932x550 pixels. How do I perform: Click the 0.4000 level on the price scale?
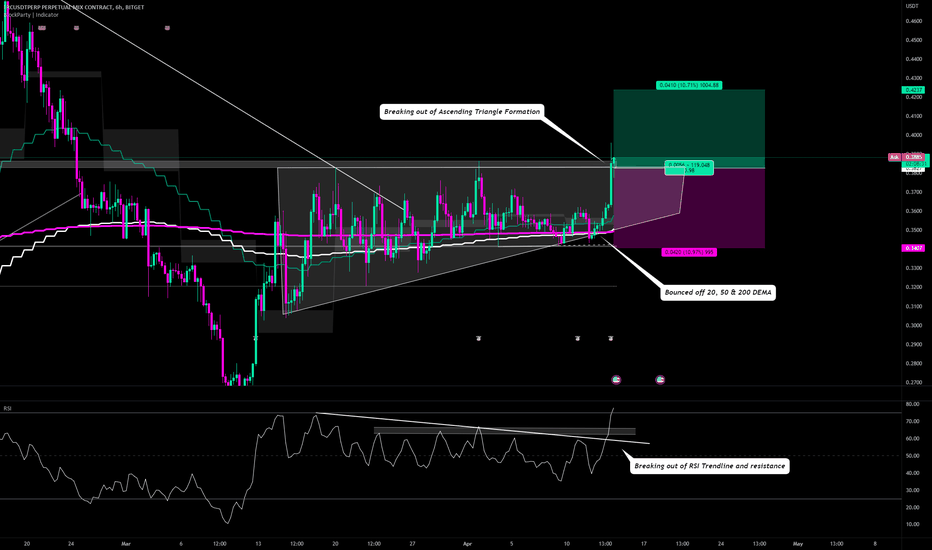[x=914, y=135]
